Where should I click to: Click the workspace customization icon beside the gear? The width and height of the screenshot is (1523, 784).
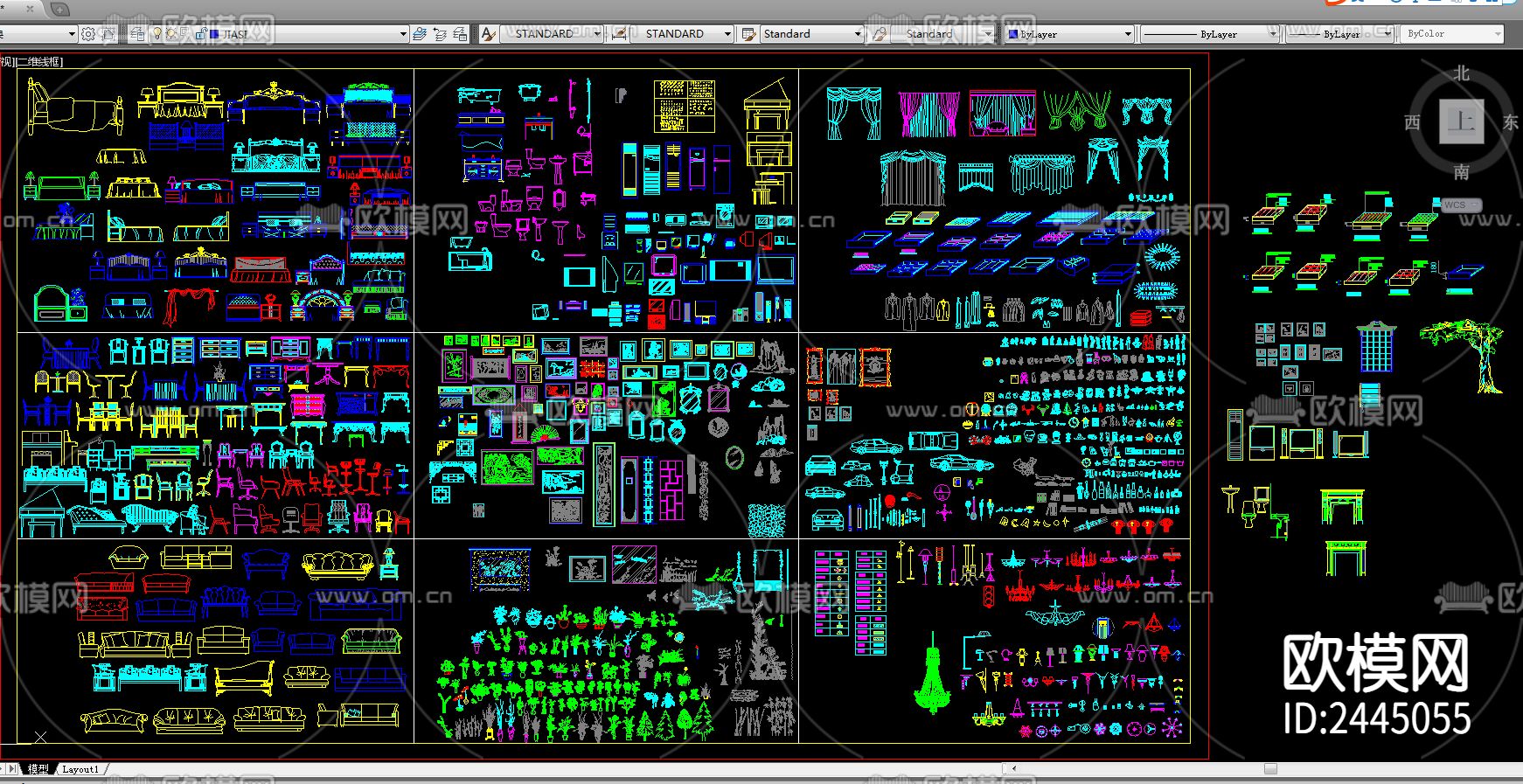[x=108, y=34]
